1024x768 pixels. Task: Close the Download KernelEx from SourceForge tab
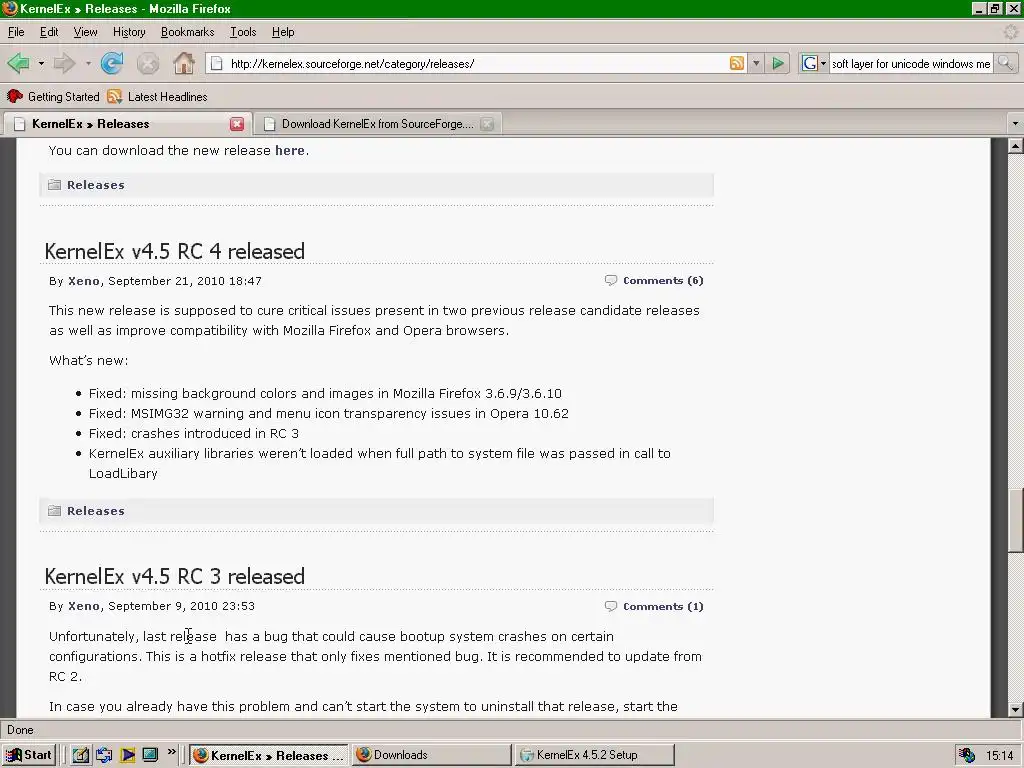coord(487,124)
